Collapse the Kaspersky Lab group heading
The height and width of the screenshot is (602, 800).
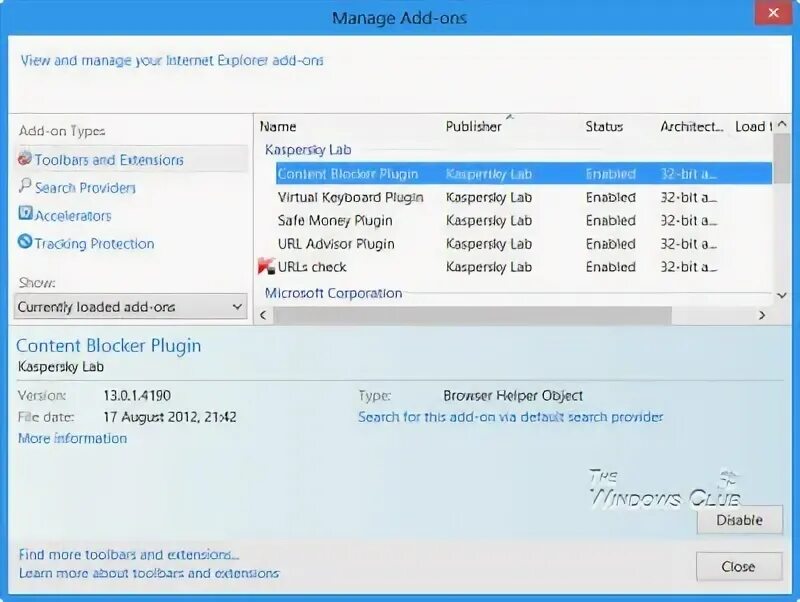click(x=308, y=149)
